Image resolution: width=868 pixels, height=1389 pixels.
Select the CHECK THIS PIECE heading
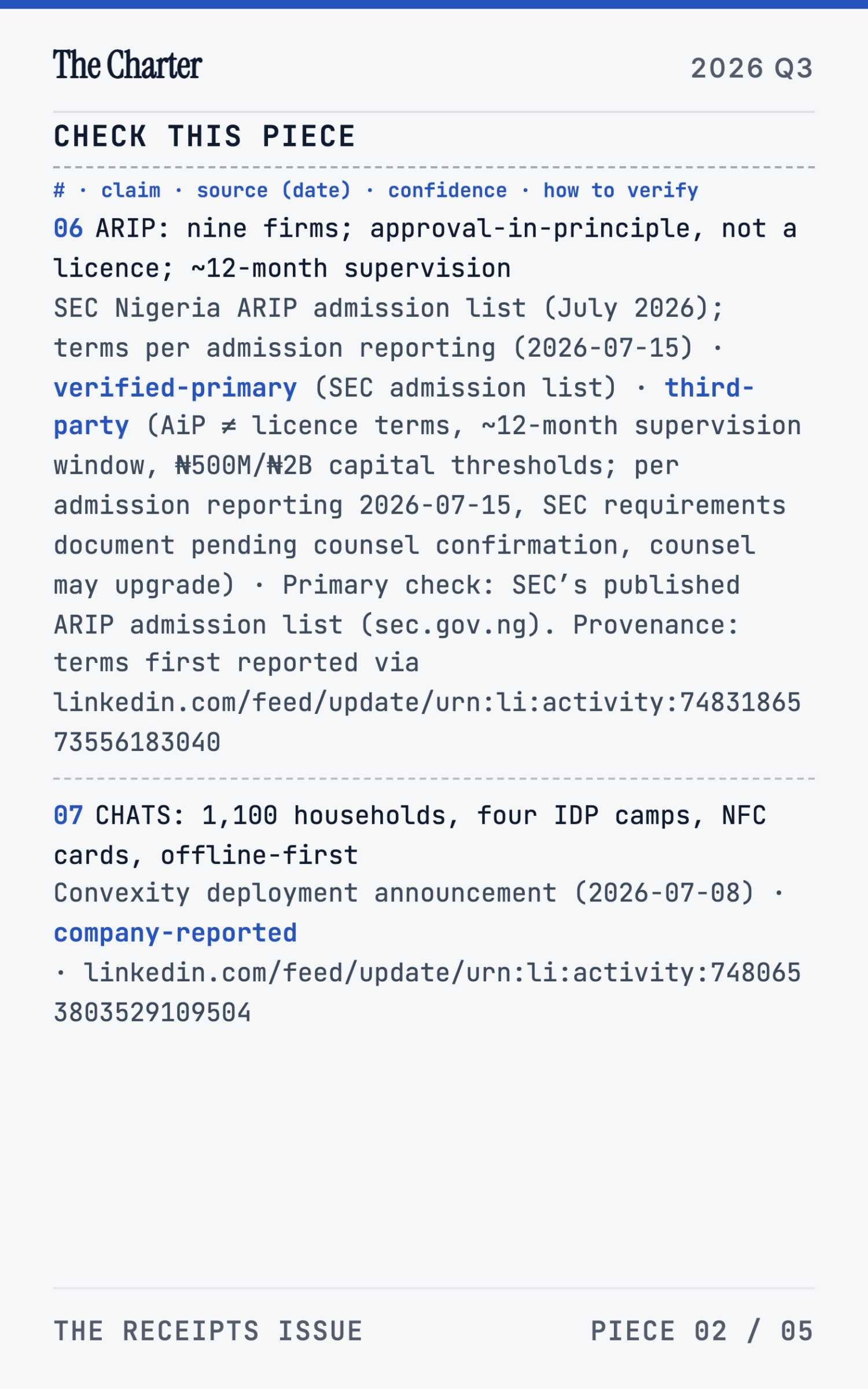point(204,137)
